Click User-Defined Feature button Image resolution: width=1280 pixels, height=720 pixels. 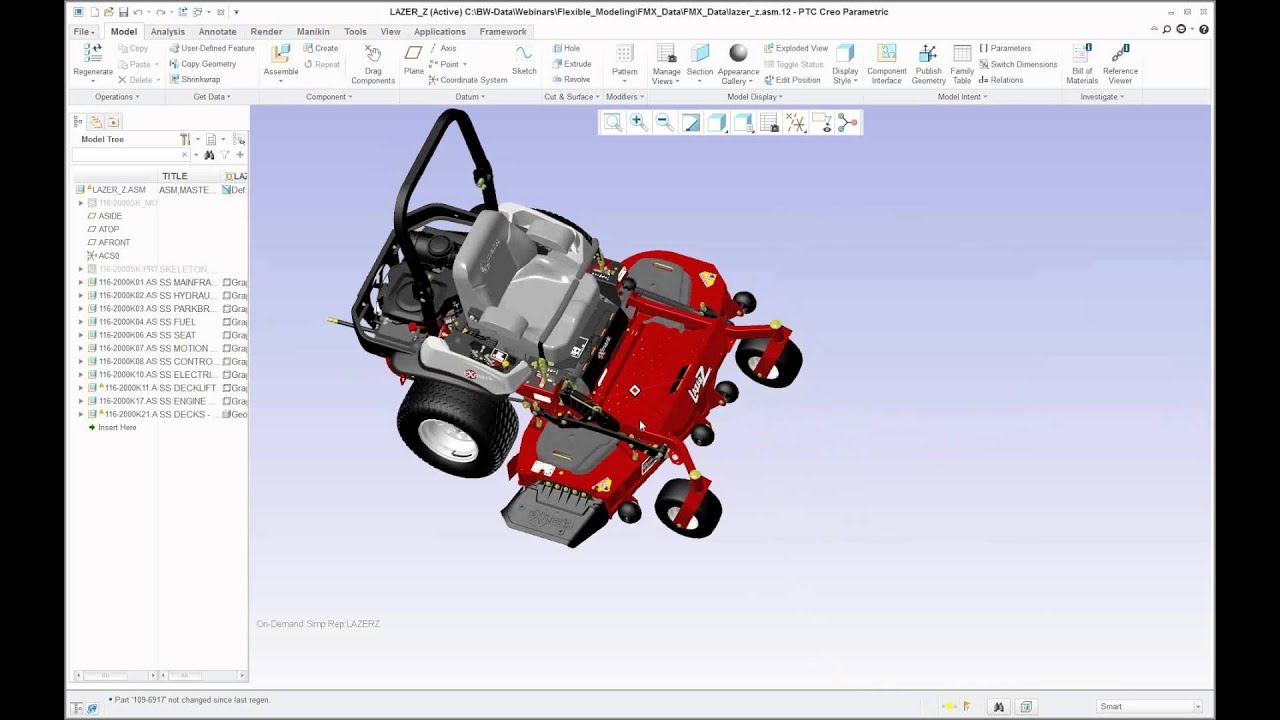(212, 48)
